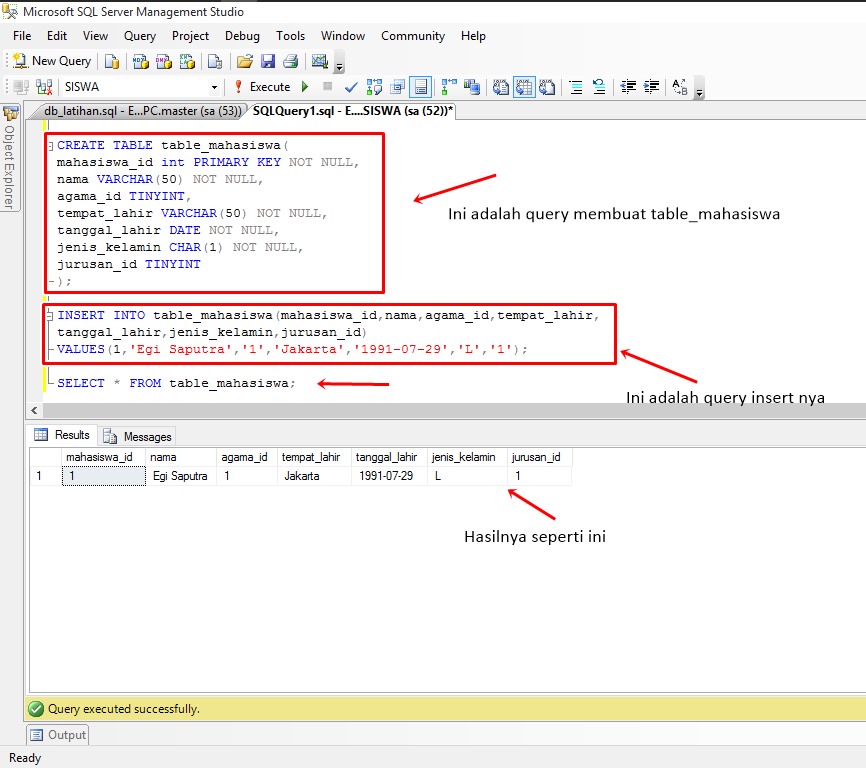Switch to the Messages tab
Image resolution: width=866 pixels, height=768 pixels.
coord(138,436)
